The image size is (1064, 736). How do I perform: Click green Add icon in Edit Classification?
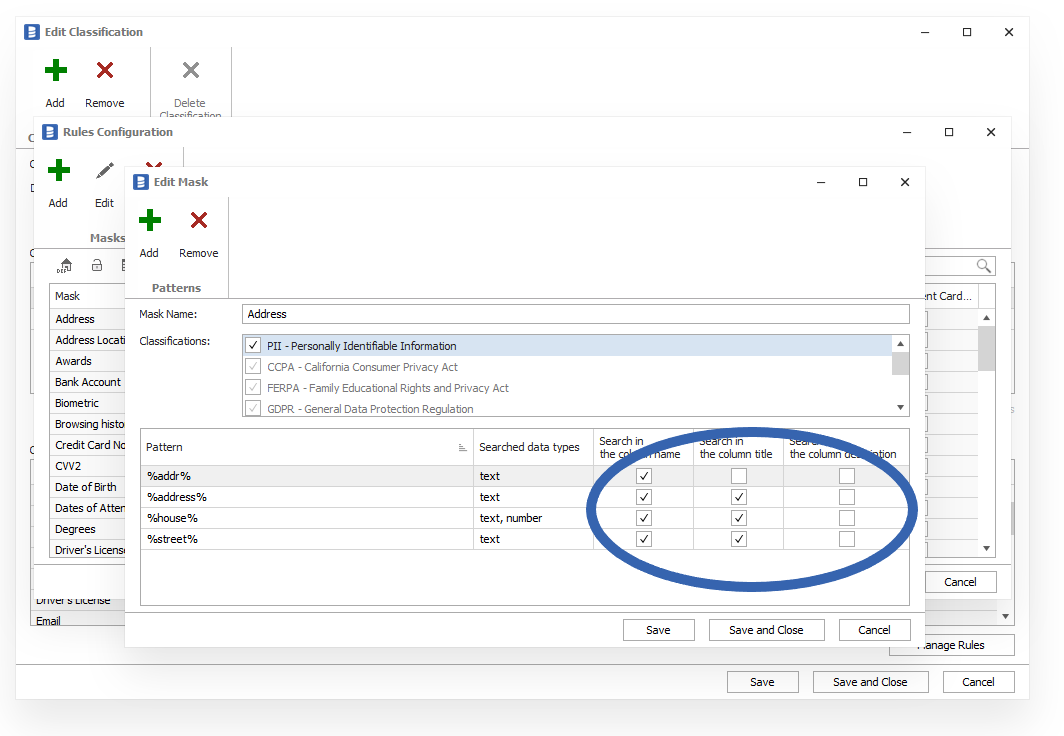click(x=55, y=71)
